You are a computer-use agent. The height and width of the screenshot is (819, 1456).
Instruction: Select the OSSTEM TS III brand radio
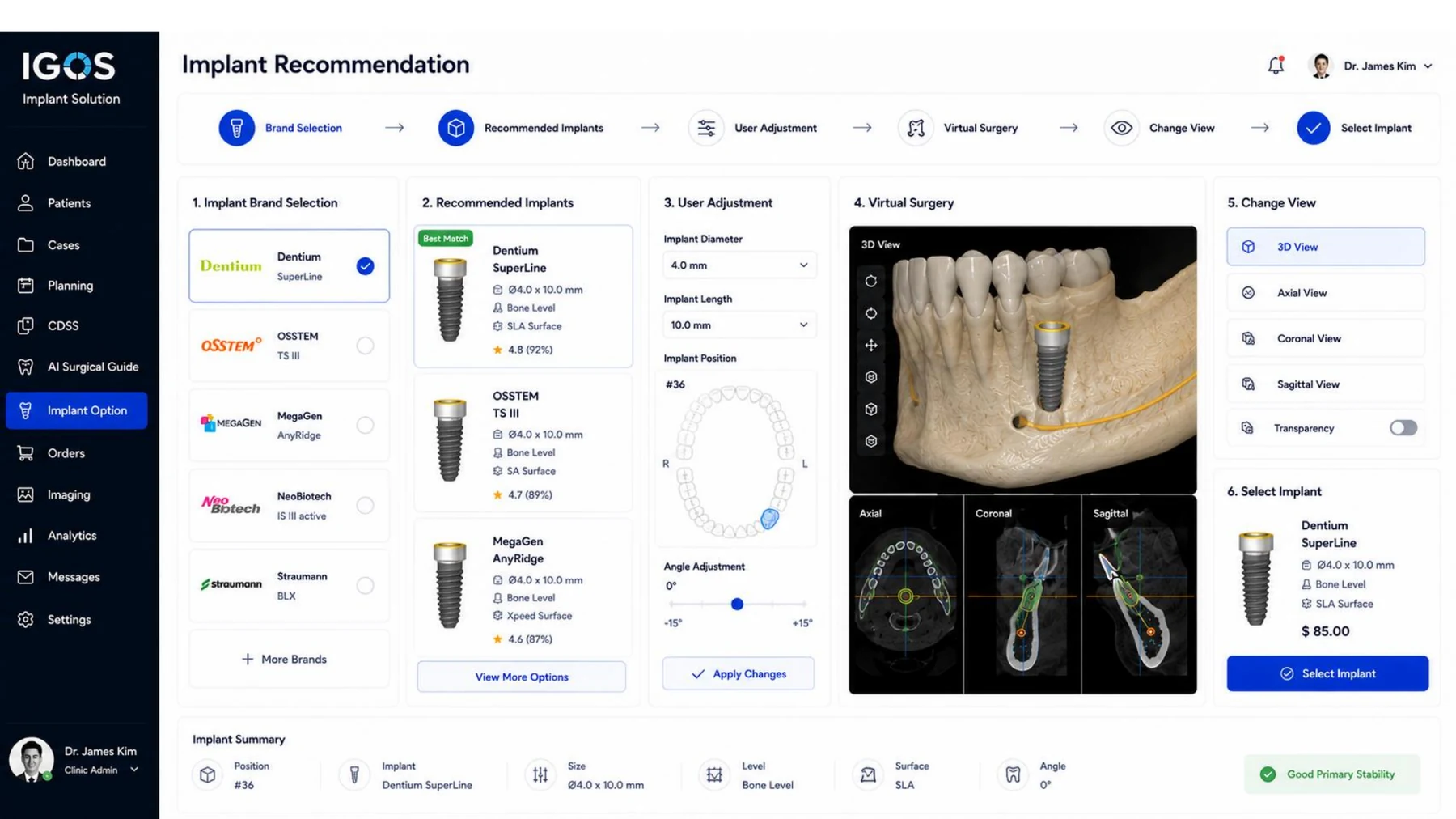366,346
